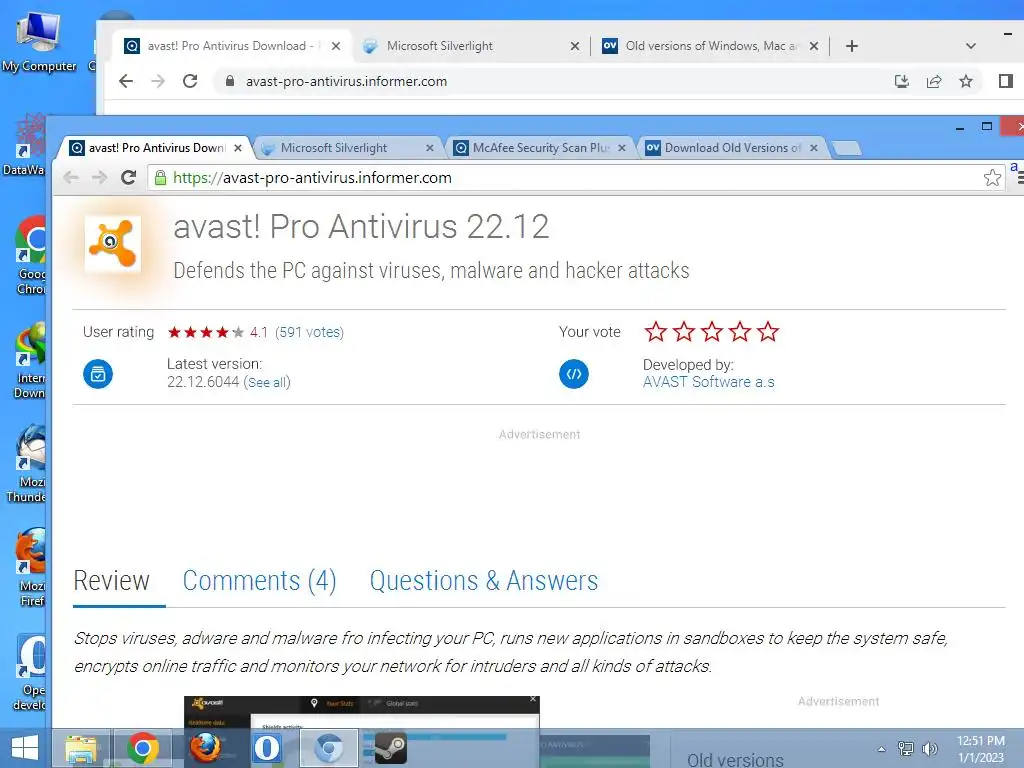1024x768 pixels.
Task: Open Questions & Answers section
Action: tap(484, 581)
